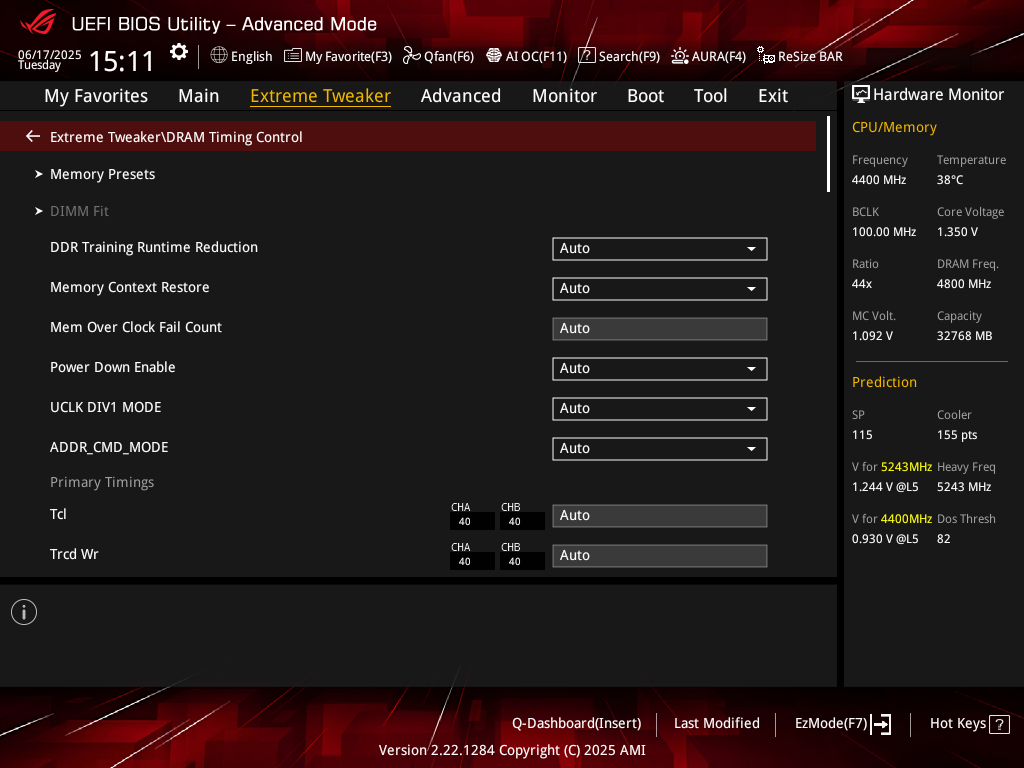
Task: Switch to Main tab
Action: pos(199,95)
